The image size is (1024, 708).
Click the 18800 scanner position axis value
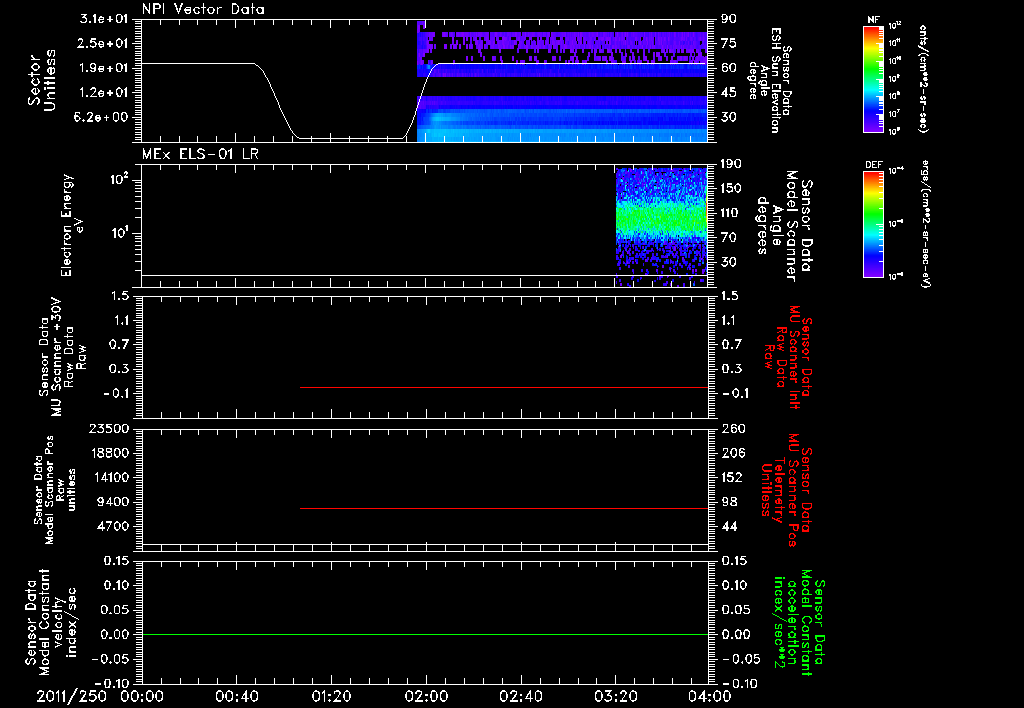[110, 453]
